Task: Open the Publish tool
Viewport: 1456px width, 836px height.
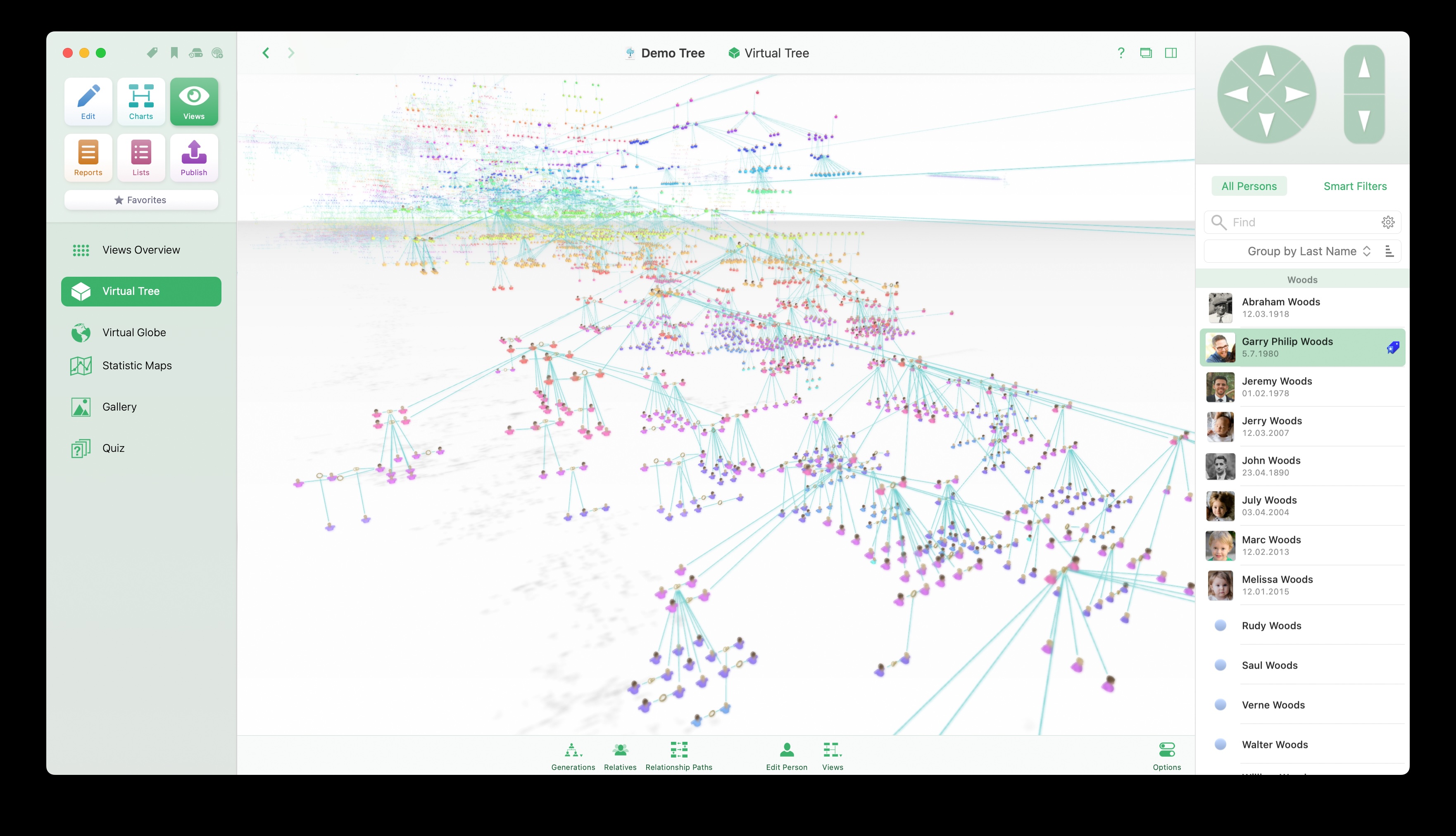Action: 193,158
